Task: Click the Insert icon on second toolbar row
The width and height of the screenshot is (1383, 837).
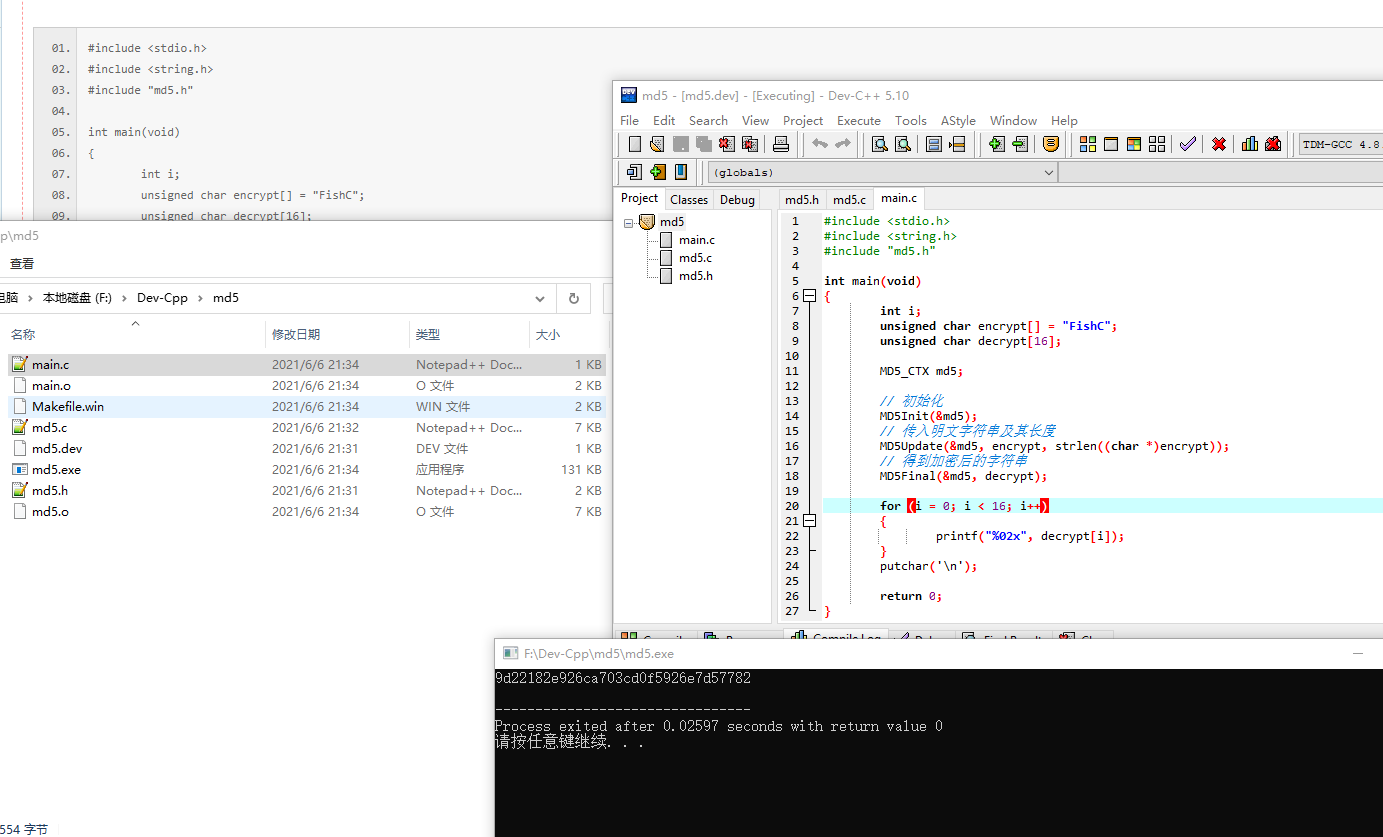Action: click(x=634, y=172)
